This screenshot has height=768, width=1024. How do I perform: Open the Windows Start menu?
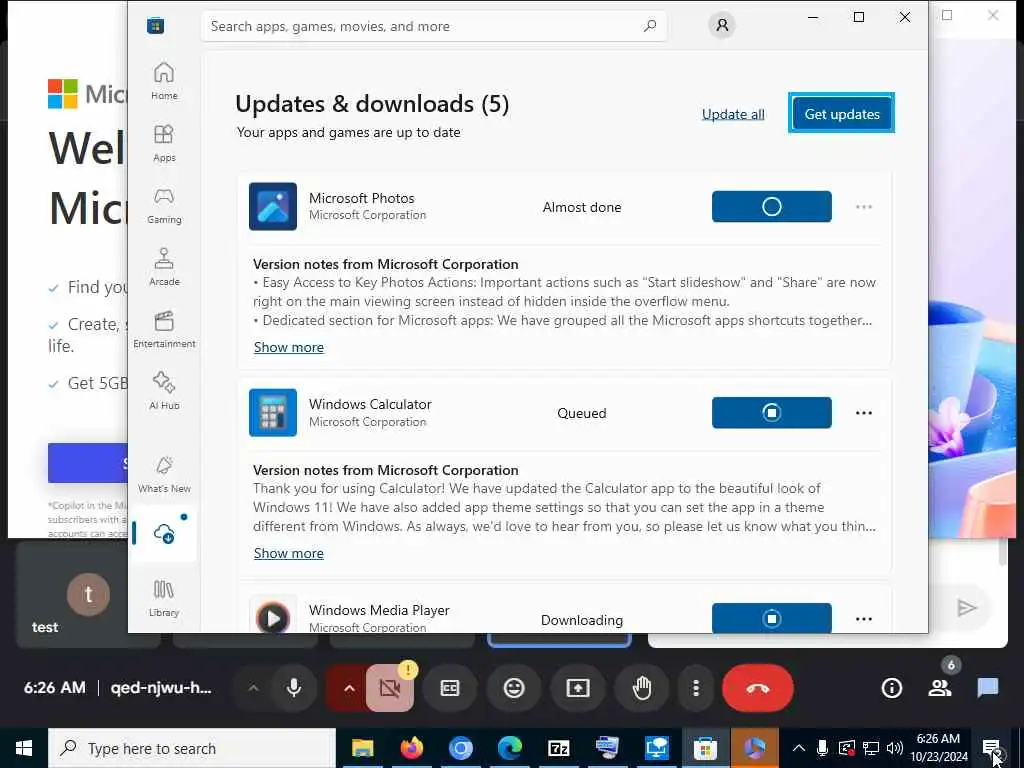point(24,748)
